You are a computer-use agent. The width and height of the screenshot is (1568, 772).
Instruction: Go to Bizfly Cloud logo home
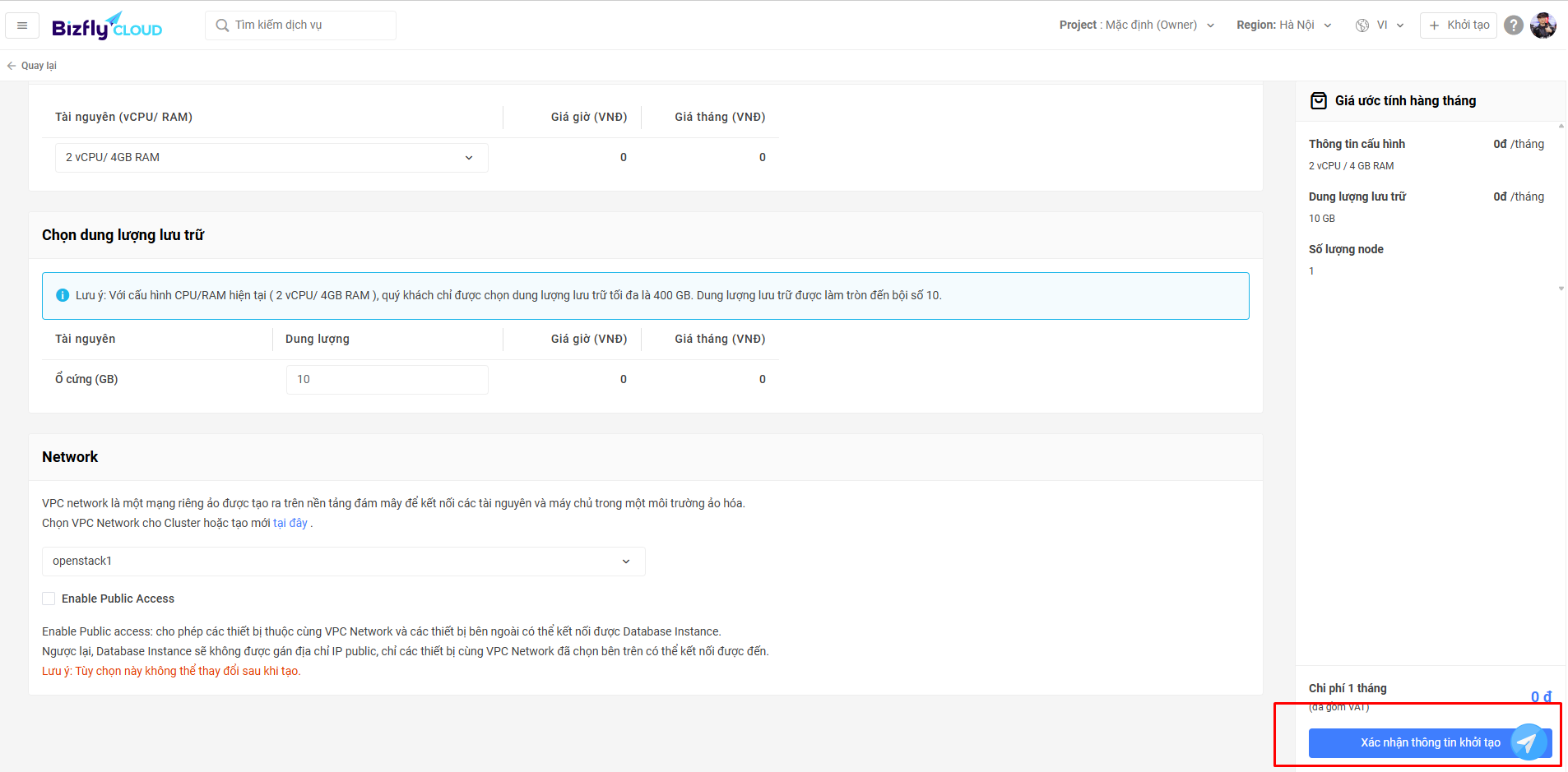(x=107, y=26)
